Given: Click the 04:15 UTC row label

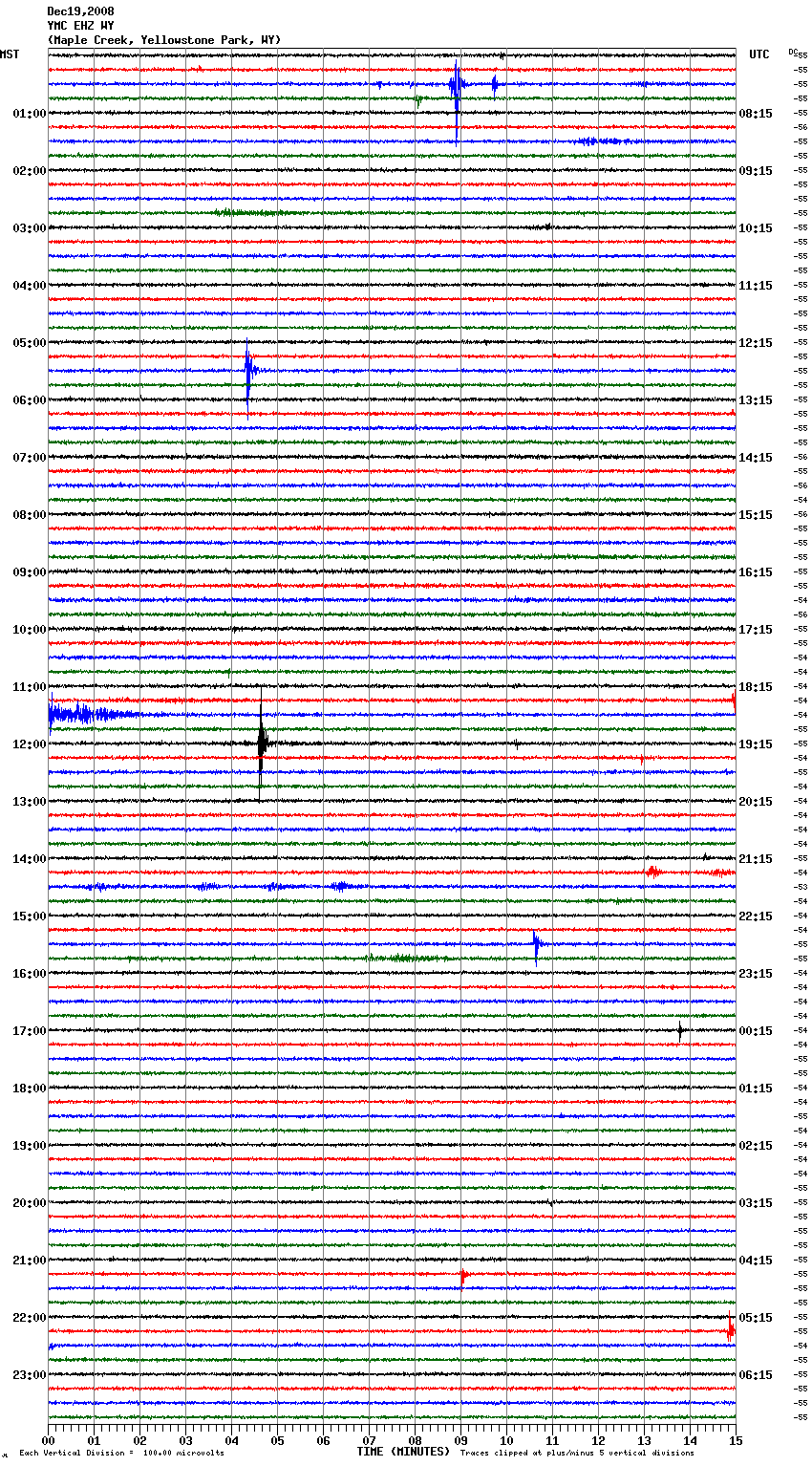Looking at the screenshot, I should point(756,1261).
